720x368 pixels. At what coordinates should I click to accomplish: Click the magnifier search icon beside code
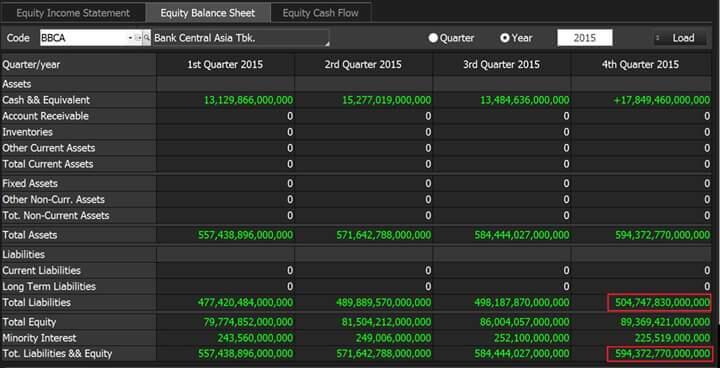[x=146, y=38]
